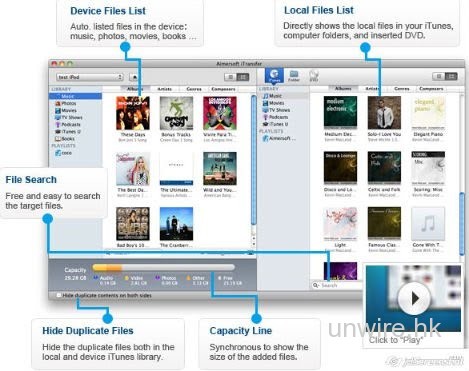The image size is (469, 371).
Task: Select the Celtic and Folk album cover
Action: pos(384,168)
